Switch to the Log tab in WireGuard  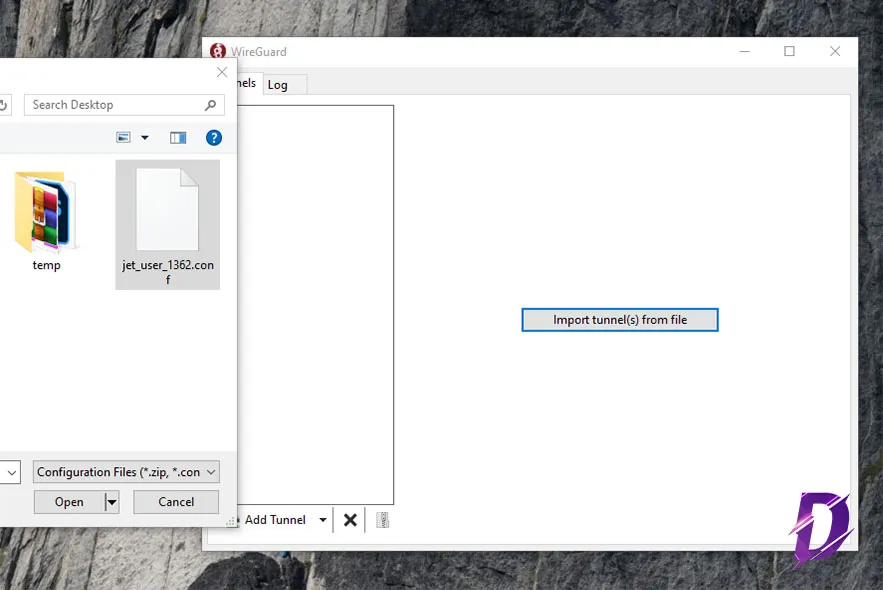[x=278, y=84]
